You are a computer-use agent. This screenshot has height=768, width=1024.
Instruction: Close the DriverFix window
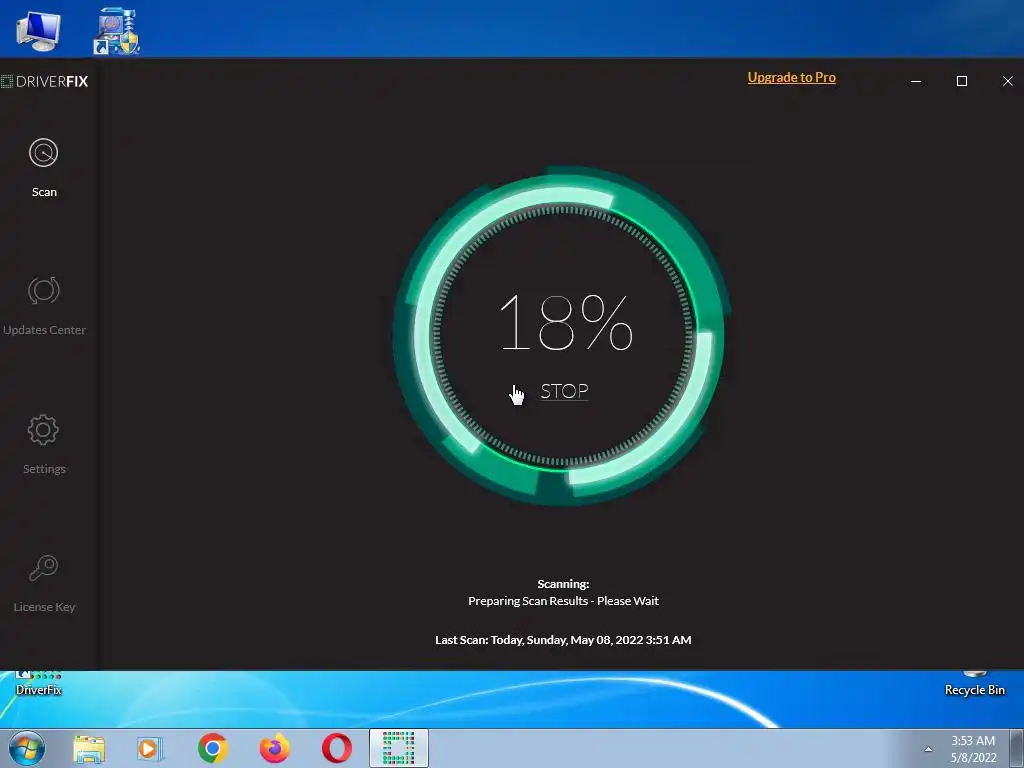tap(1008, 81)
